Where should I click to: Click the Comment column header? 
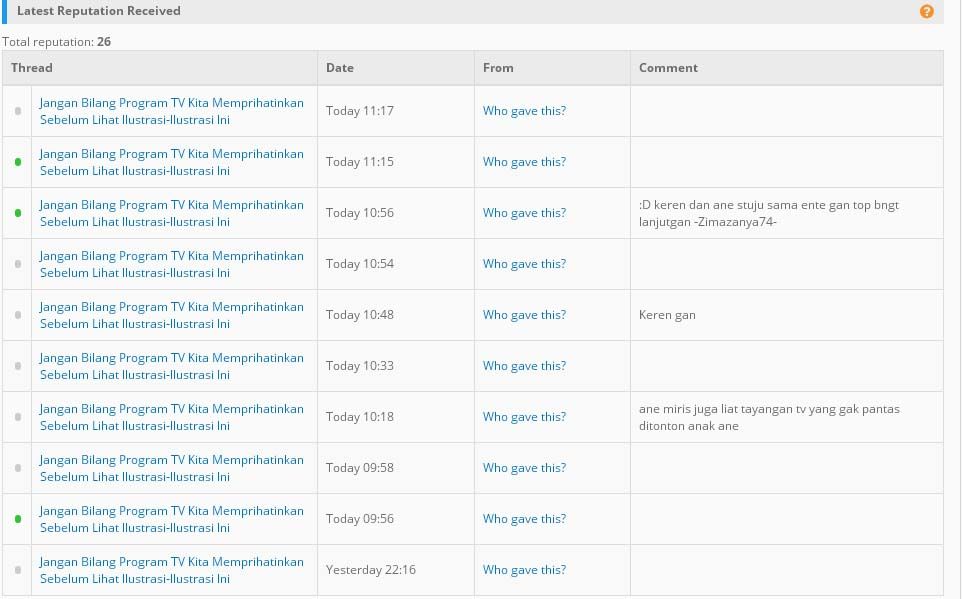pos(668,68)
